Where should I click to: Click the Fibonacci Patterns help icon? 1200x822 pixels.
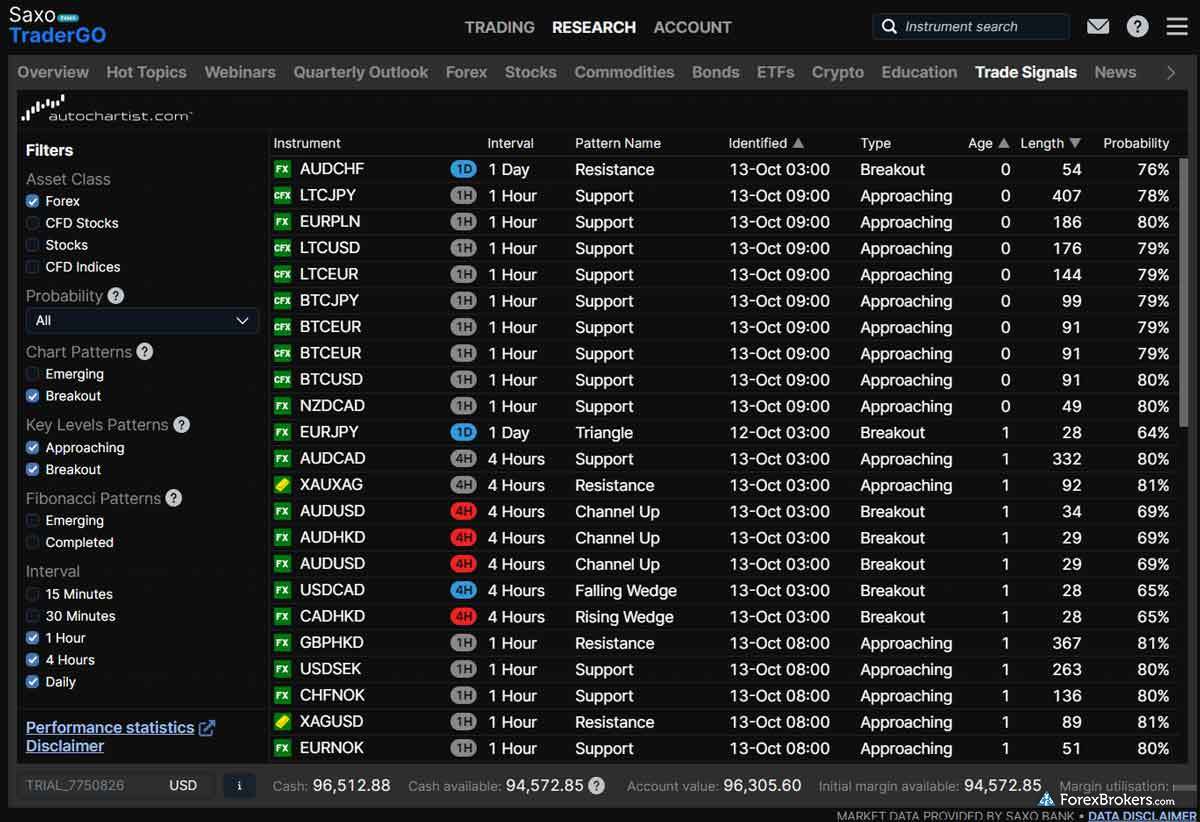(173, 498)
